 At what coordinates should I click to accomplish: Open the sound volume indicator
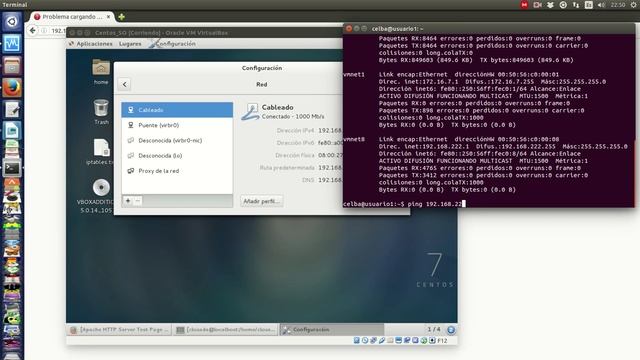601,5
